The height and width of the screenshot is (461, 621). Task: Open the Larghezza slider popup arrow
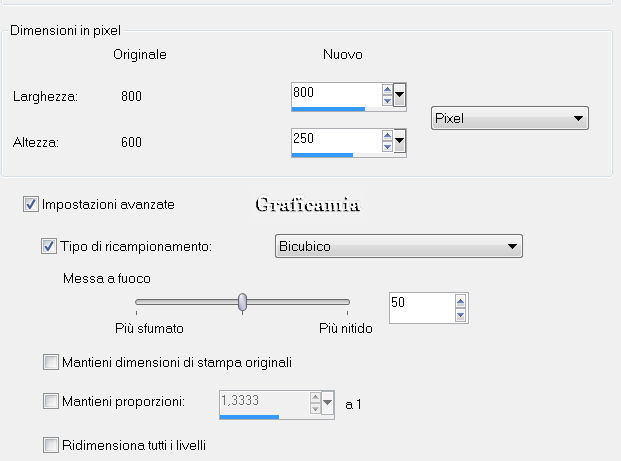[x=400, y=96]
